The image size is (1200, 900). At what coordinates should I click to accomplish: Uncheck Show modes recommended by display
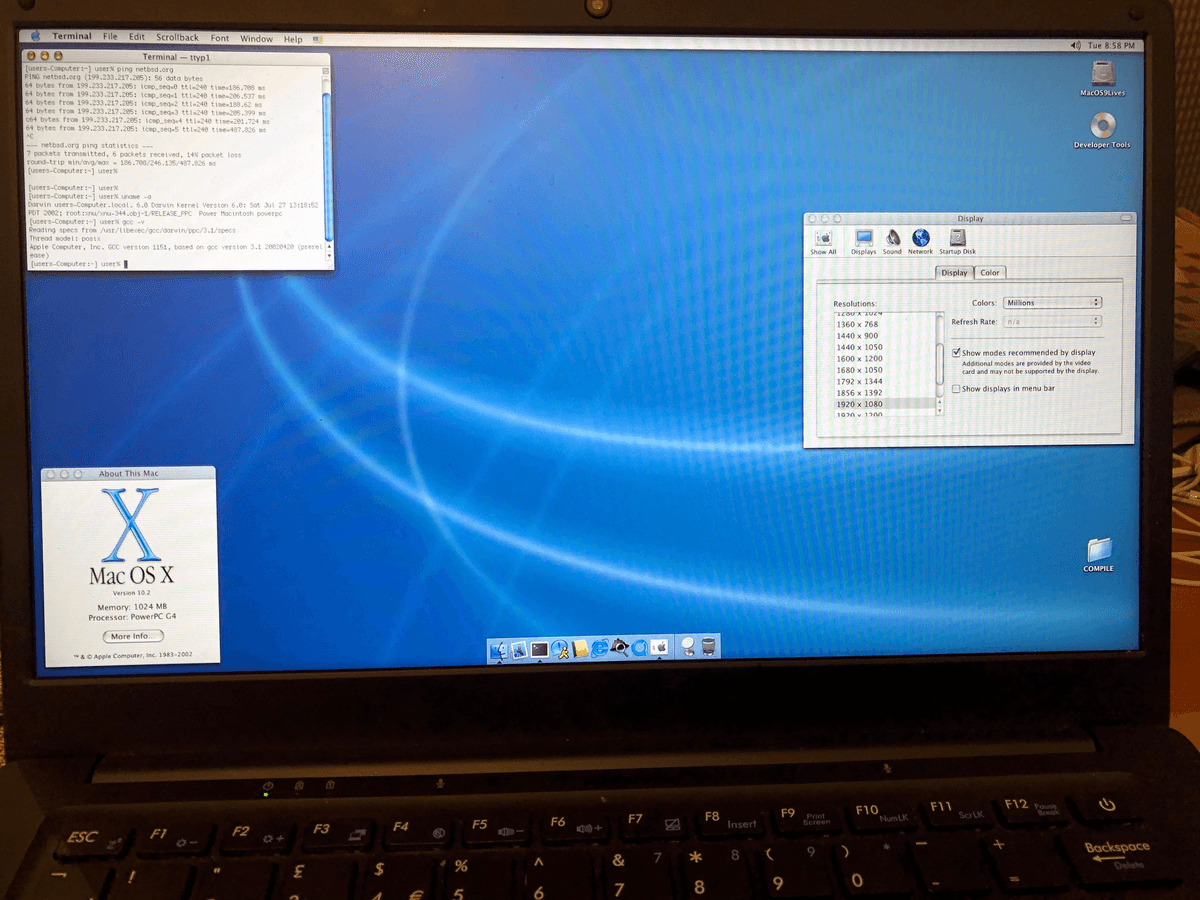956,352
